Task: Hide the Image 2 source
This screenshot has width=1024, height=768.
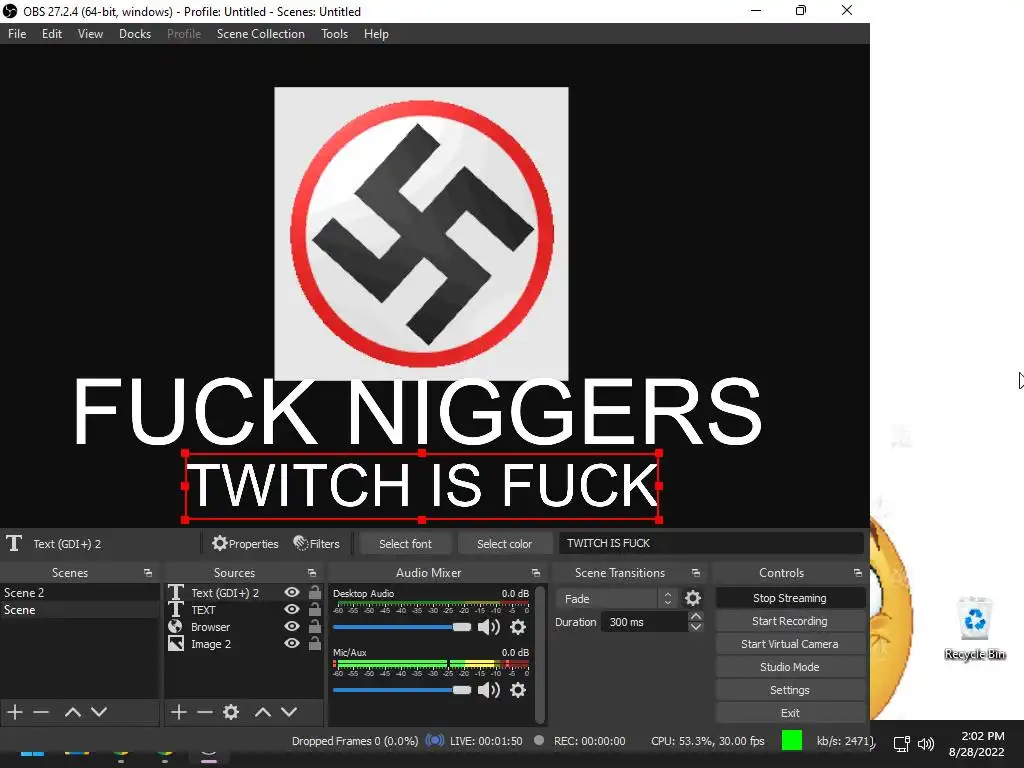Action: (x=292, y=643)
